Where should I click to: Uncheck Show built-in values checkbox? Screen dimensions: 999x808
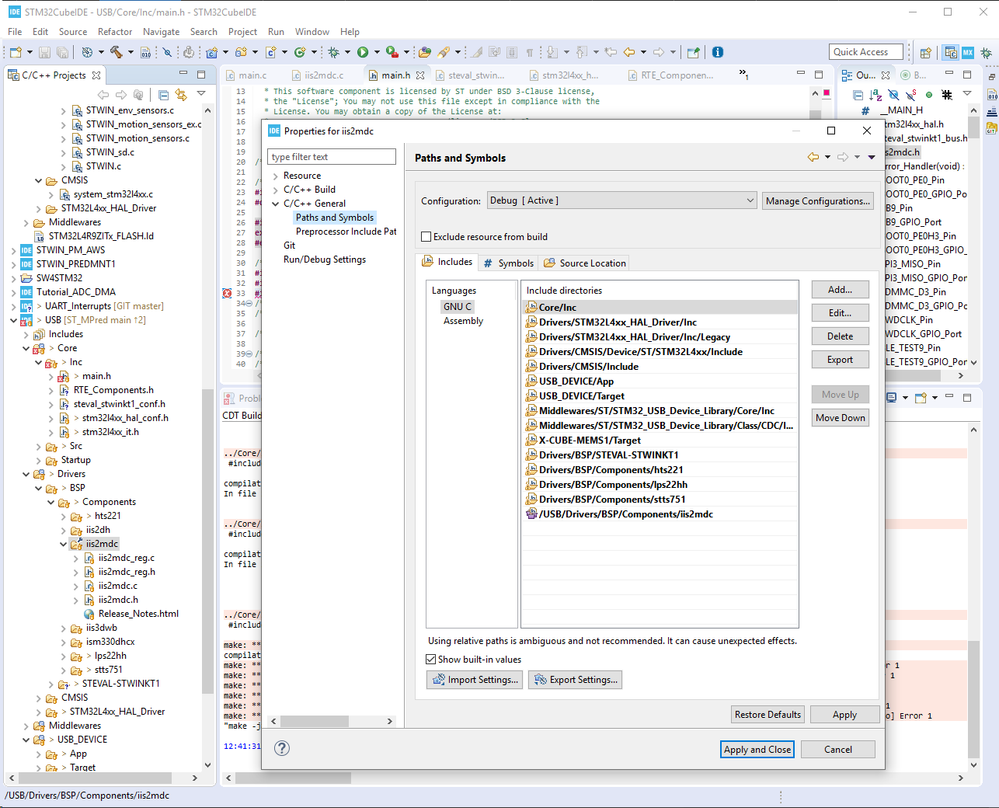click(x=431, y=659)
